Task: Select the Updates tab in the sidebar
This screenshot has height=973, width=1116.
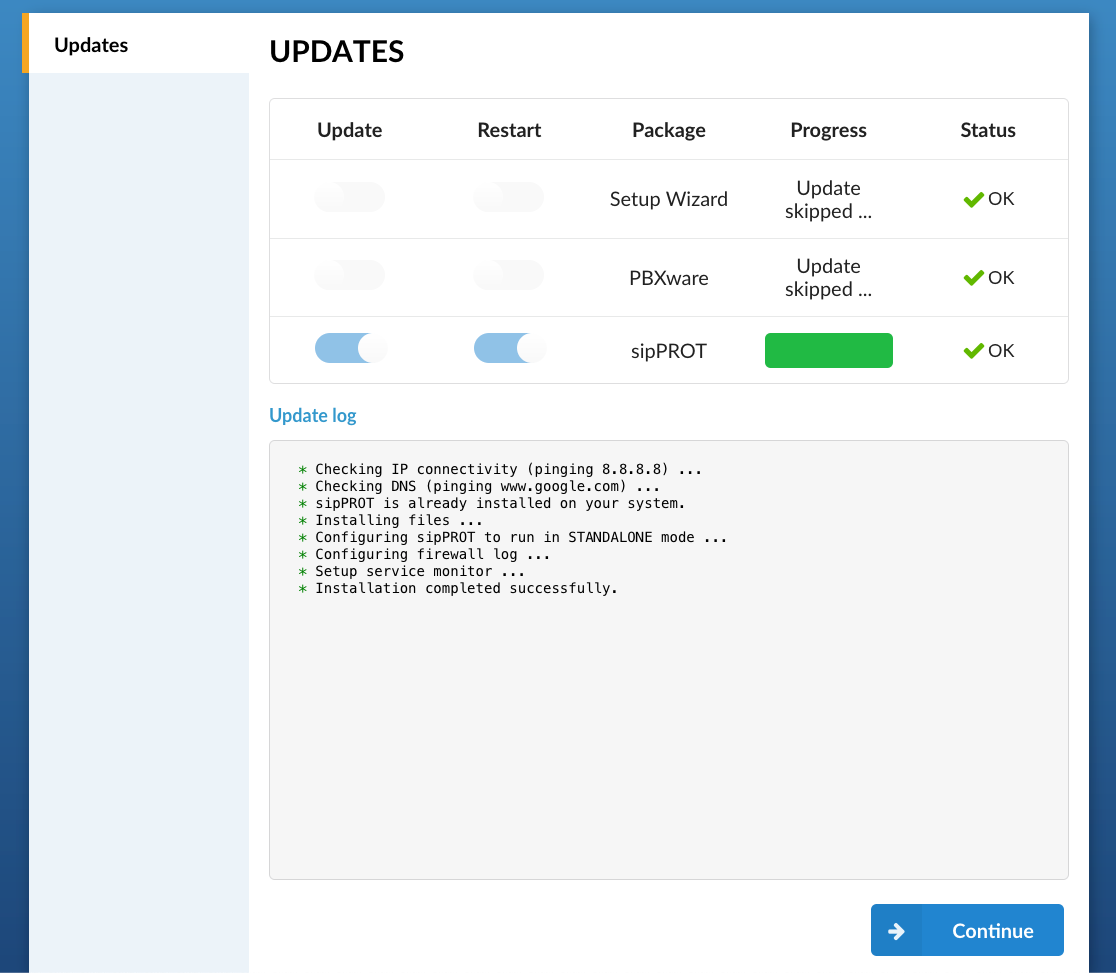Action: (91, 45)
